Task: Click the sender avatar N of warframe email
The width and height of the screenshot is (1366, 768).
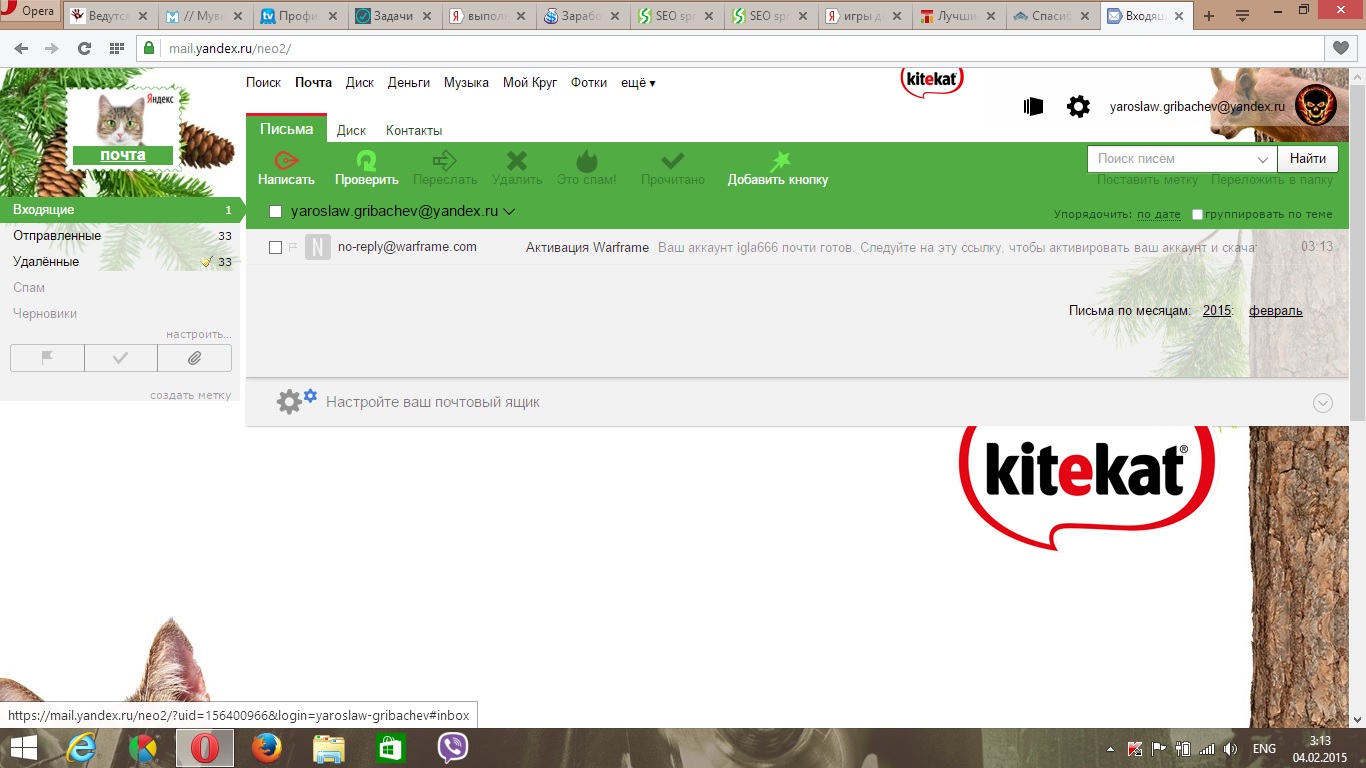Action: pos(317,247)
